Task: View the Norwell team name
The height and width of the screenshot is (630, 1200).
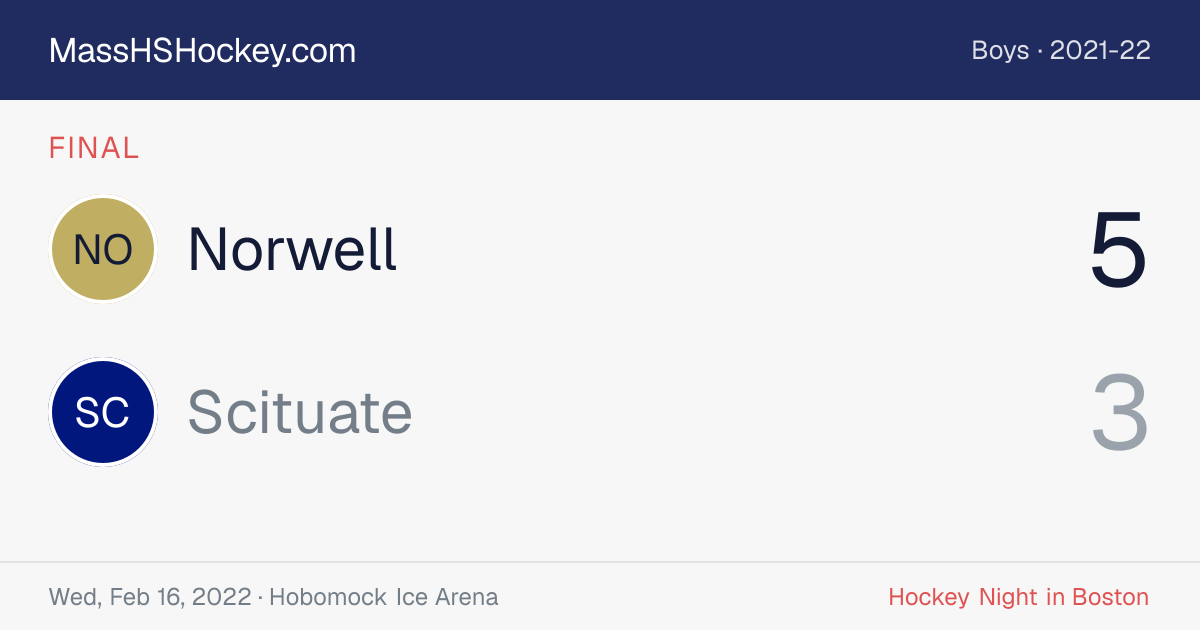Action: coord(292,249)
